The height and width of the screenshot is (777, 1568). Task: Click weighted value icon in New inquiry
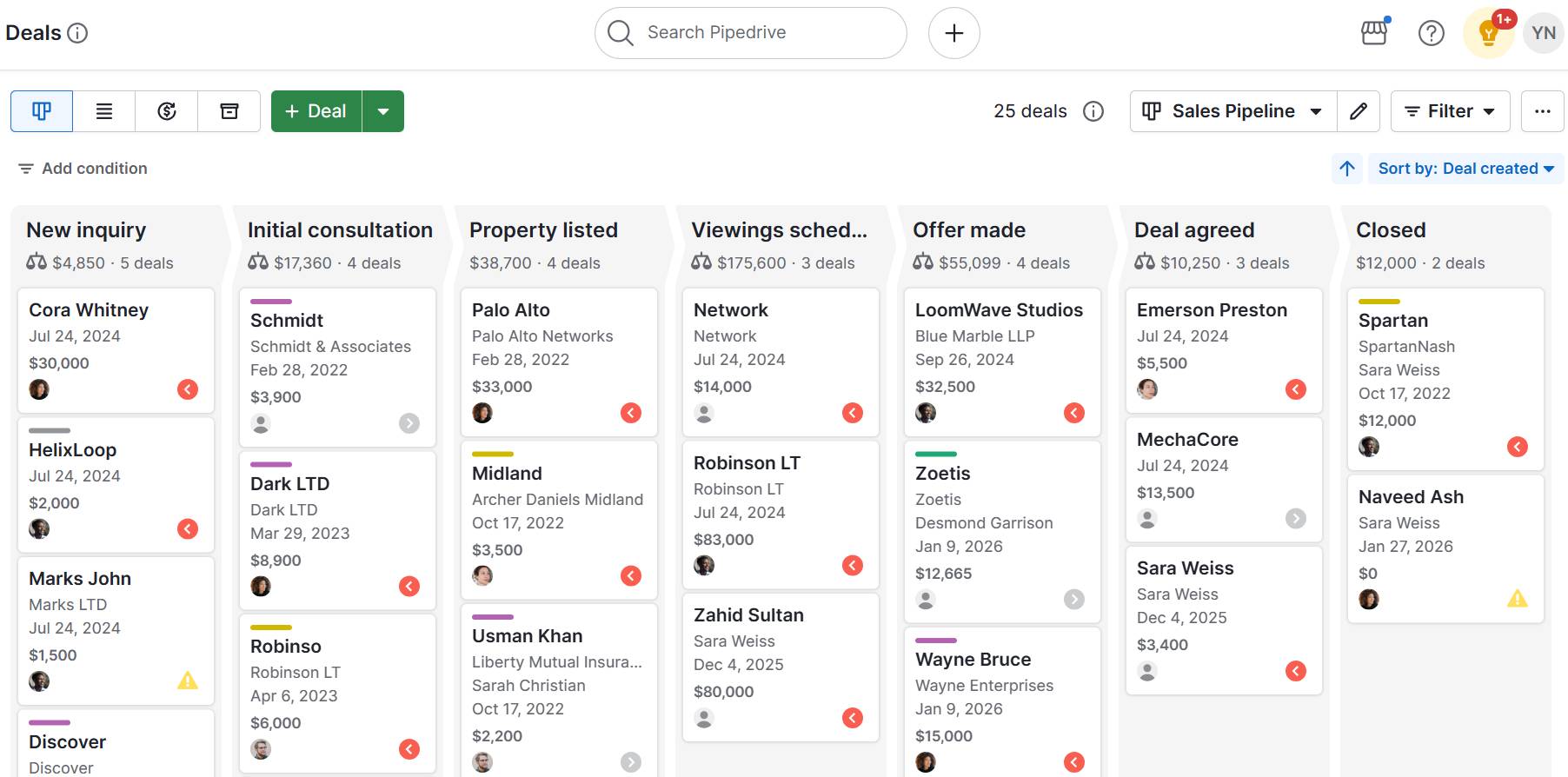37,262
